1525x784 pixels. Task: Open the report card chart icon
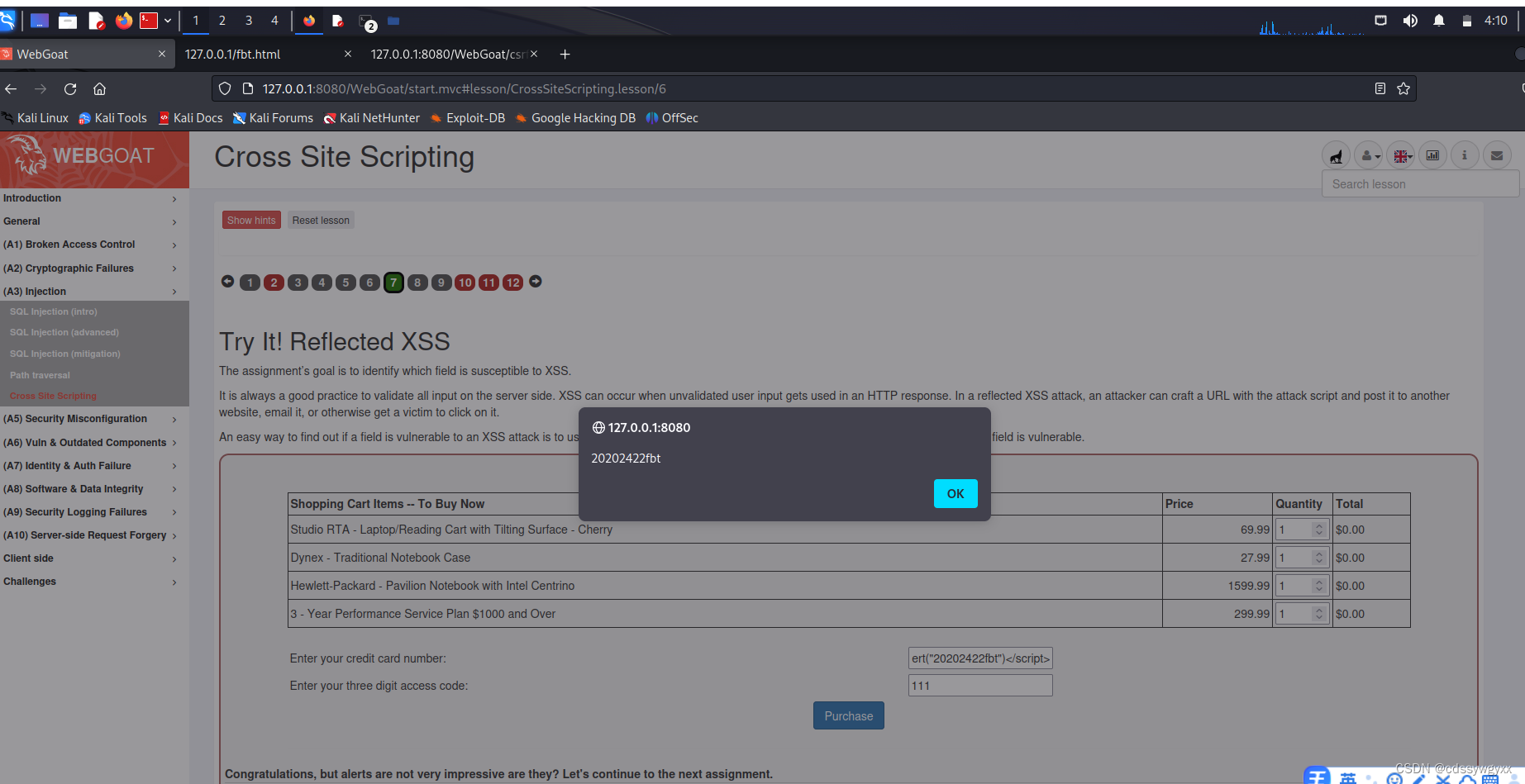1433,155
